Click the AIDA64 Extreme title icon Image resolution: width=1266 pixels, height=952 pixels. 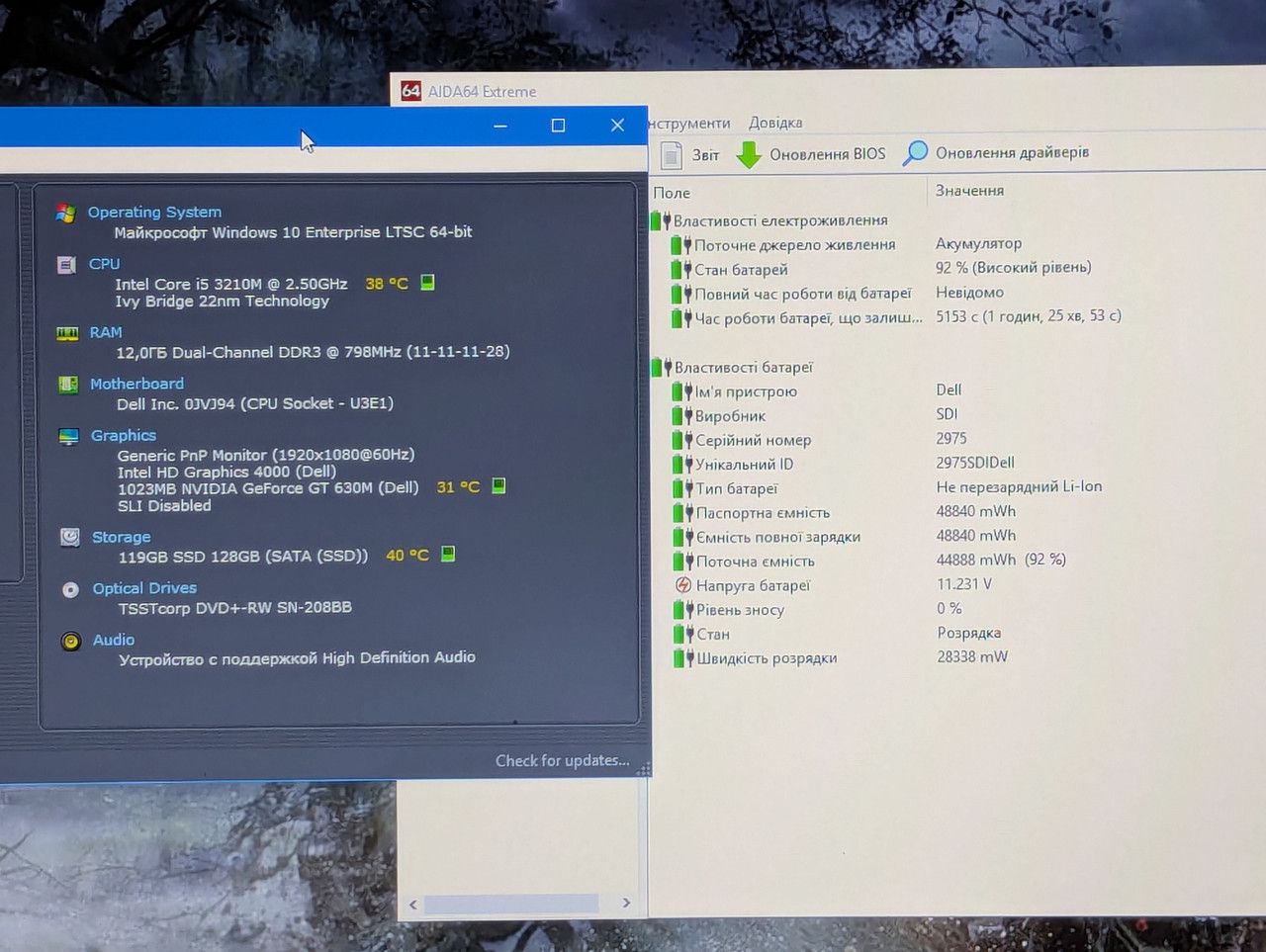[x=410, y=91]
